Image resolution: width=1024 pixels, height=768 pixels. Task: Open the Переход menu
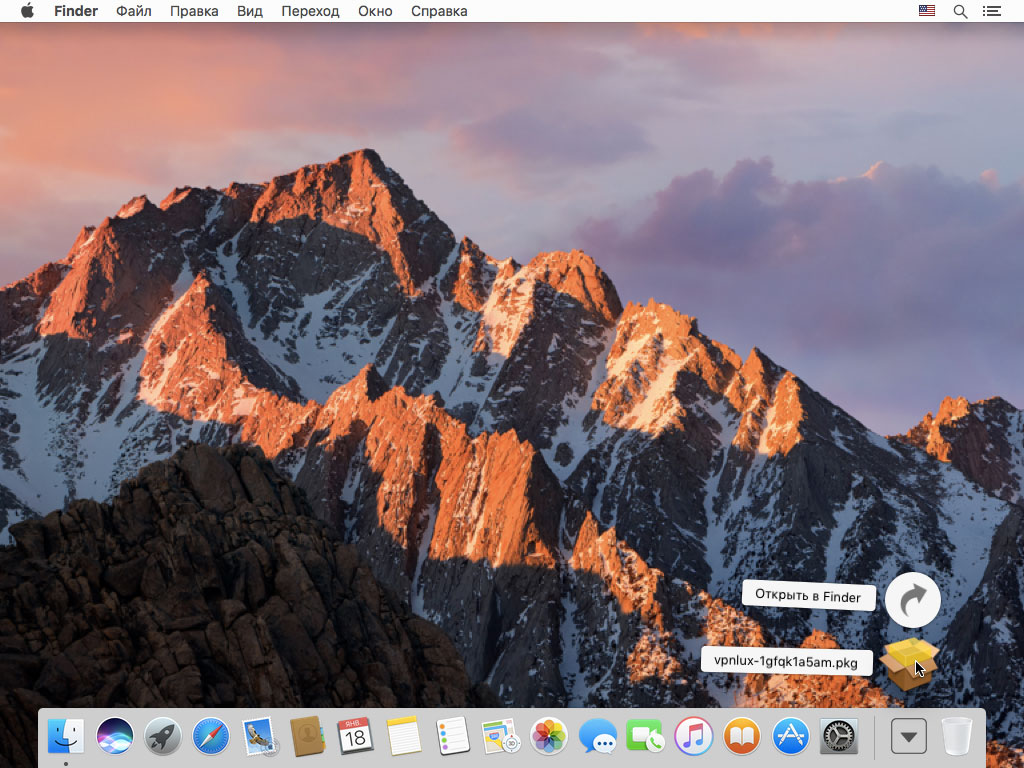[310, 11]
